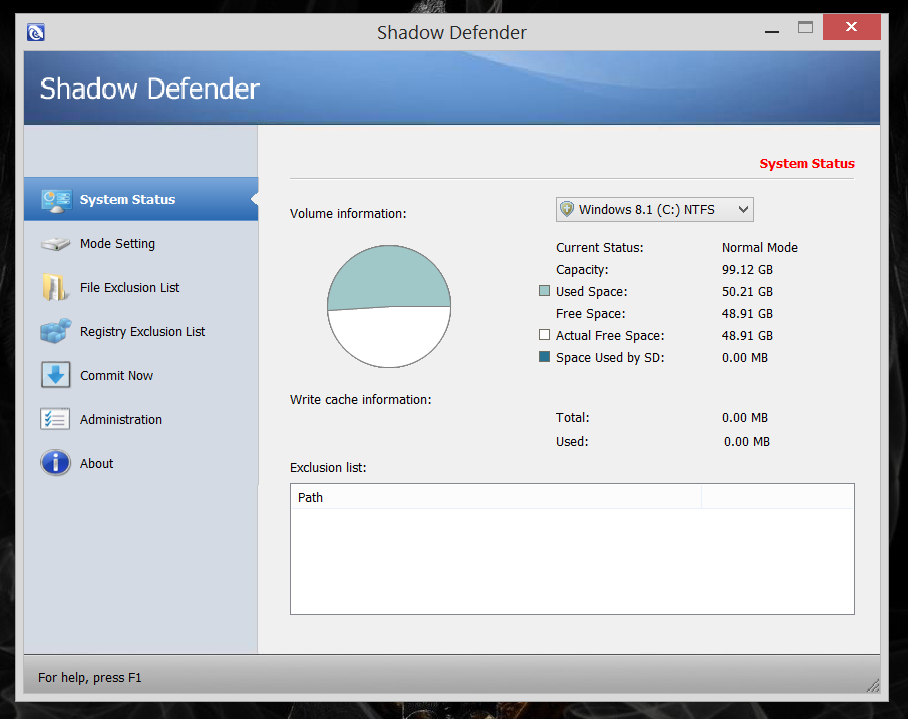Click the For help, press F1 status text
Viewport: 908px width, 719px height.
tap(90, 677)
